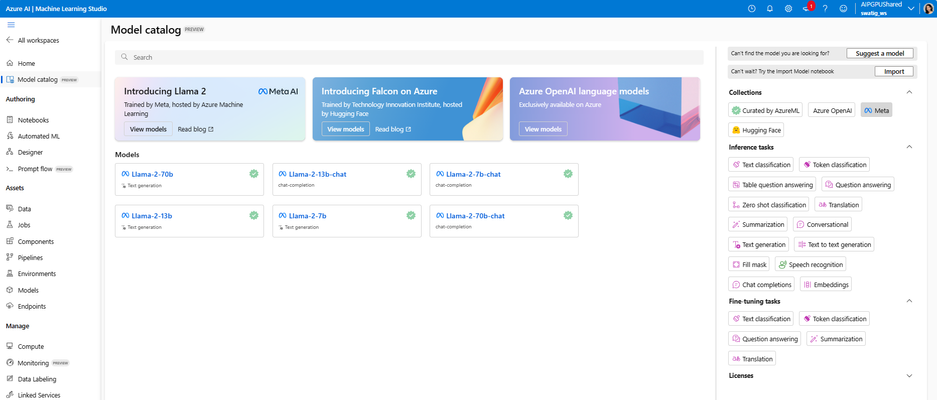Deselect the Meta collection filter
The image size is (937, 400).
[876, 111]
